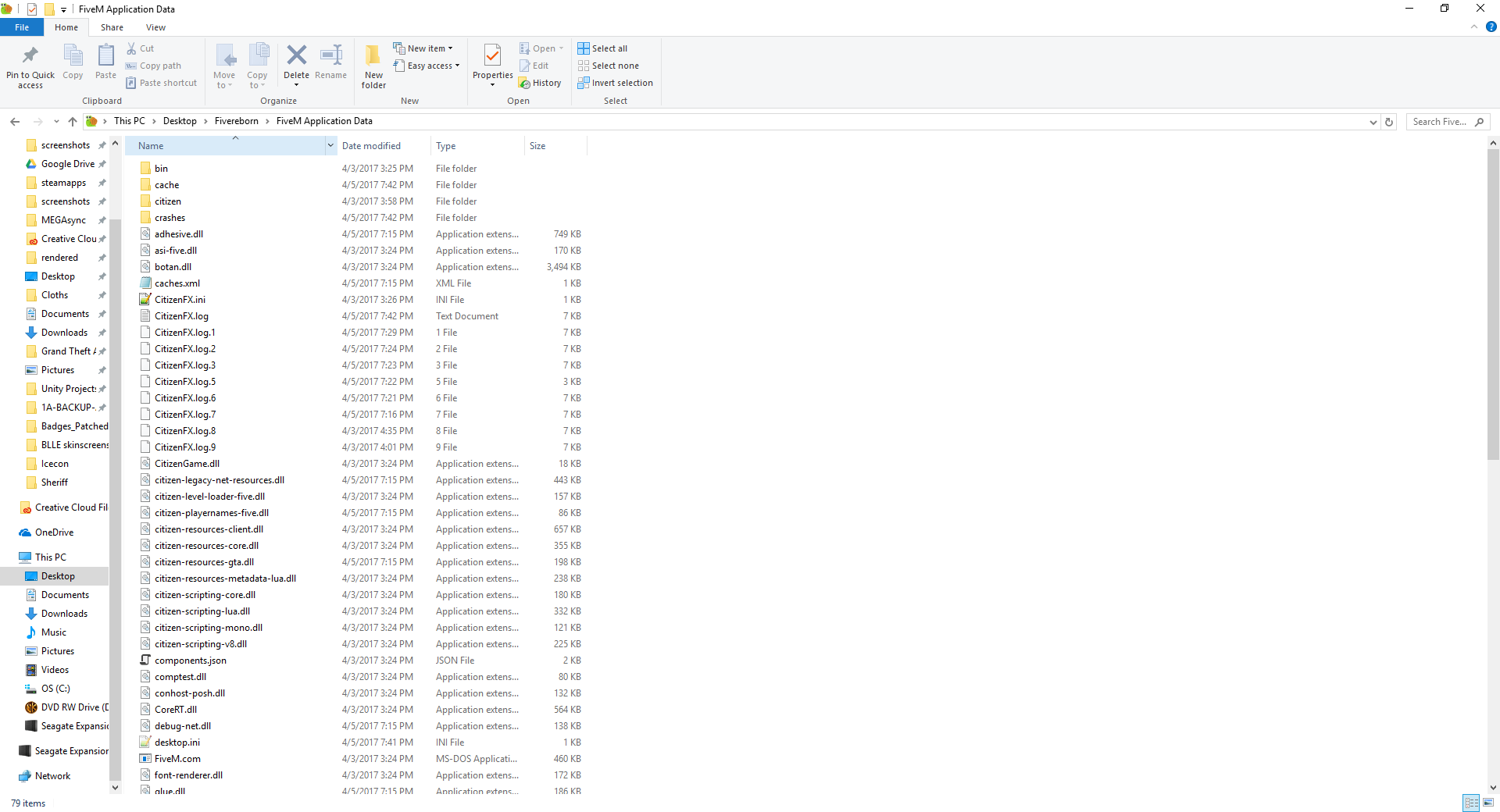Image resolution: width=1500 pixels, height=812 pixels.
Task: Refresh the folder view
Action: point(1389,122)
